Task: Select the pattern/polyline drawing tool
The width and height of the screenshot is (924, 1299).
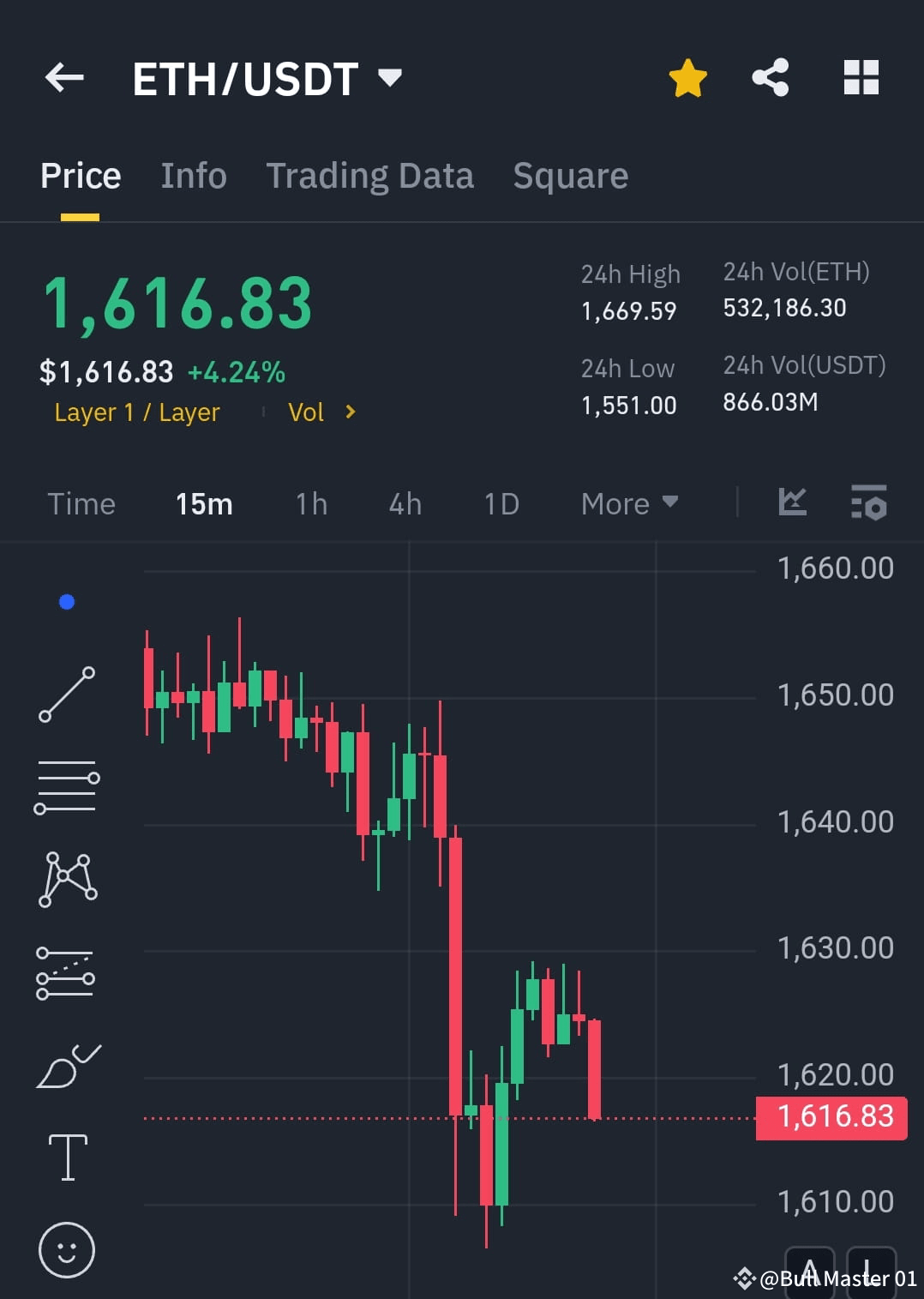Action: 67,879
